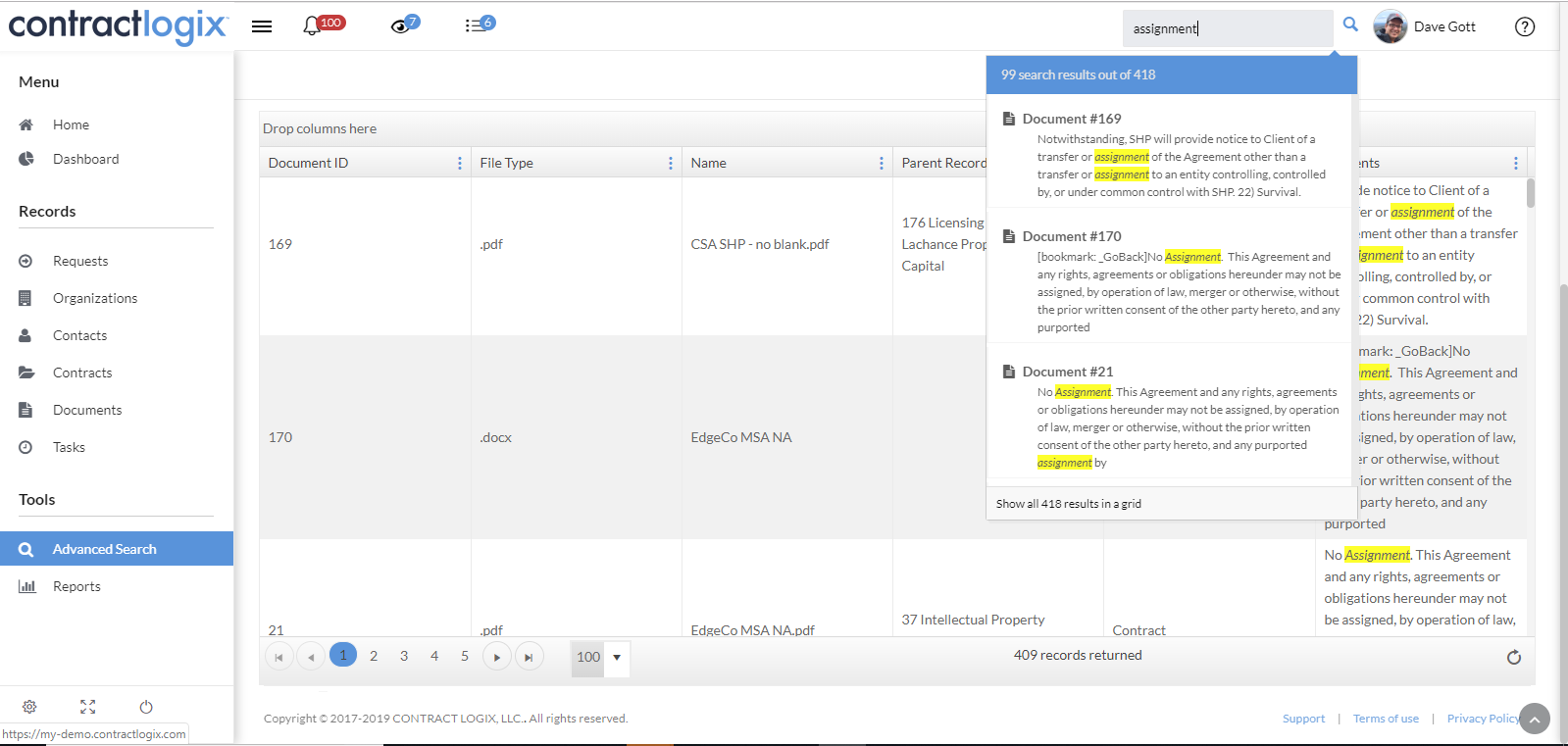Viewport: 1568px width, 746px height.
Task: Click the grid's vertical scrollbar thumb
Action: tap(1531, 192)
